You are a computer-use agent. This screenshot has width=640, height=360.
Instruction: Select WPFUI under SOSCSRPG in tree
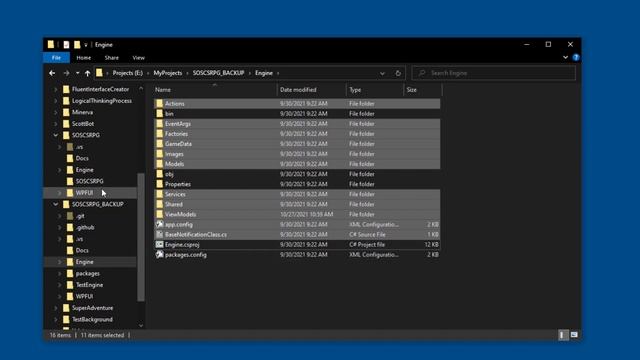coord(84,193)
